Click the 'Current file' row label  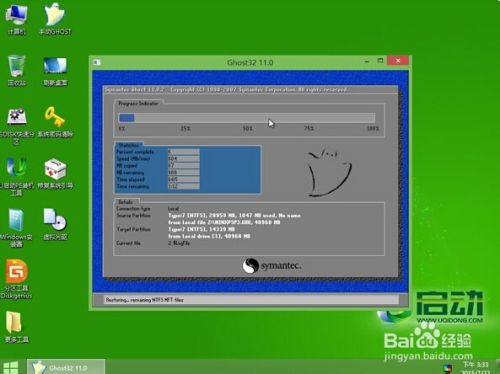point(128,243)
